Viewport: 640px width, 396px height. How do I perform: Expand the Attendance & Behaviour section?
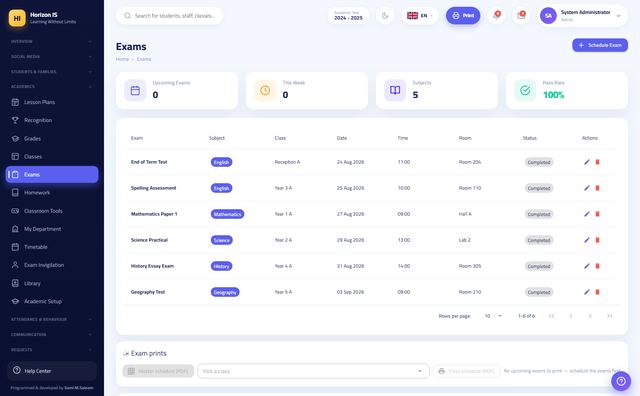click(x=51, y=319)
